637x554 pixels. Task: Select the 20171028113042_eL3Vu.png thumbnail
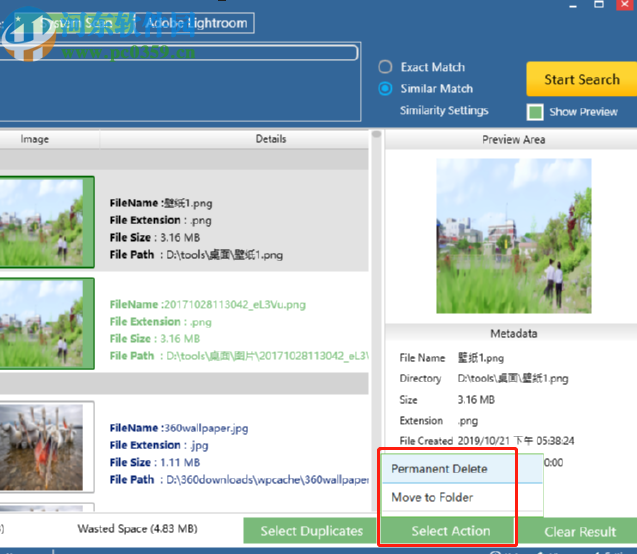46,324
